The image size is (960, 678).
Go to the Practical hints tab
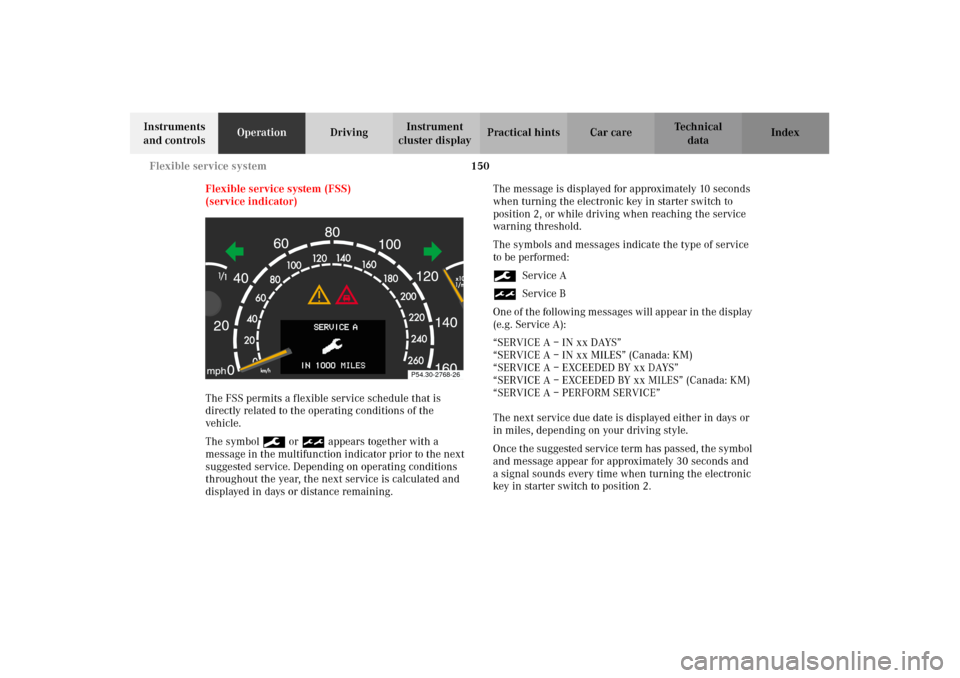[523, 133]
